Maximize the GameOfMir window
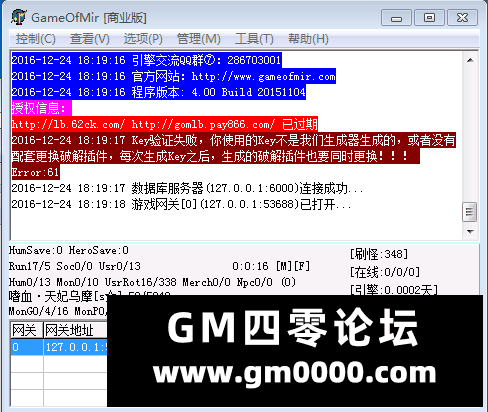 tap(429, 18)
